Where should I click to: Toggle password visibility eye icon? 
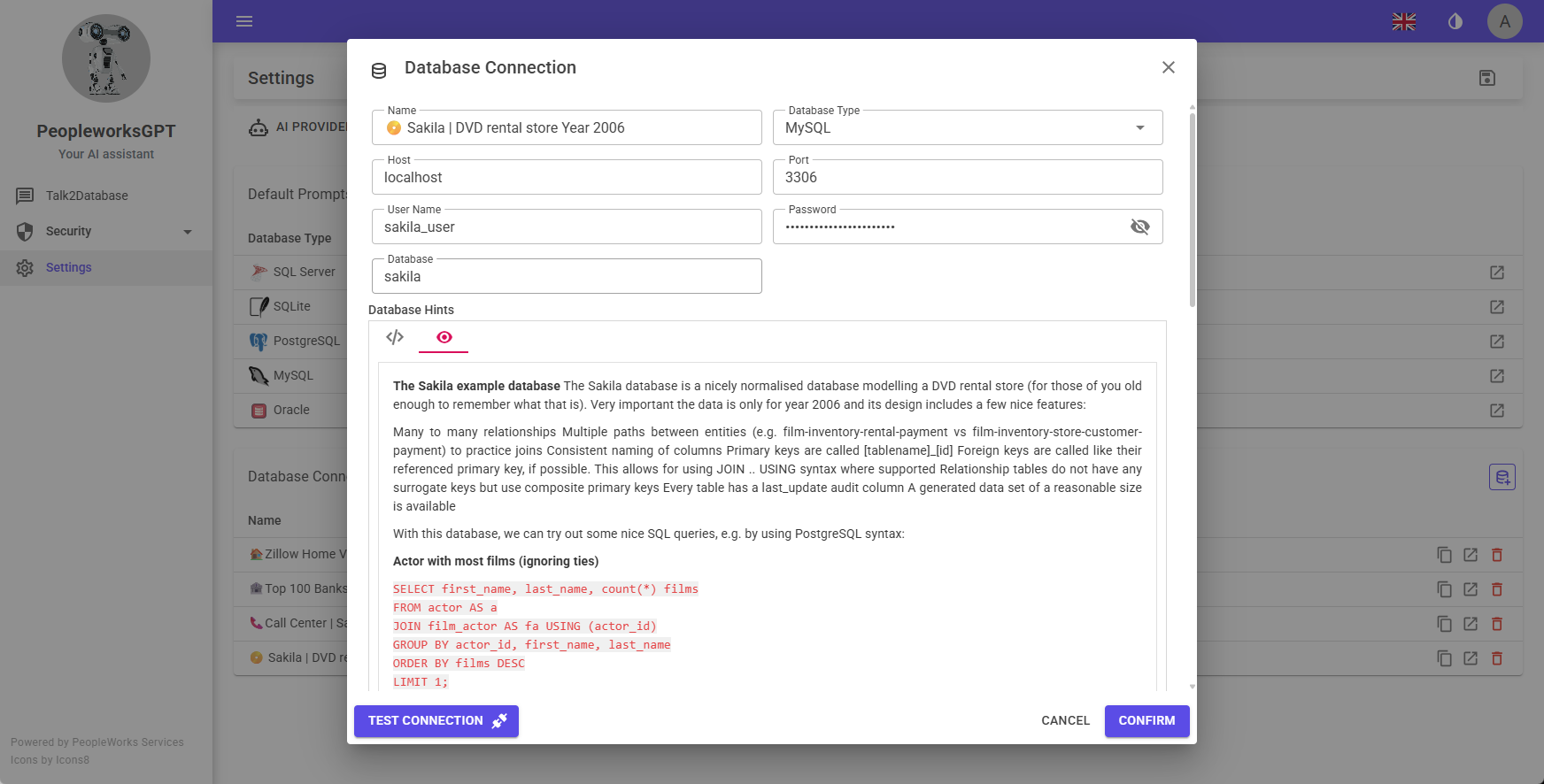click(1140, 227)
